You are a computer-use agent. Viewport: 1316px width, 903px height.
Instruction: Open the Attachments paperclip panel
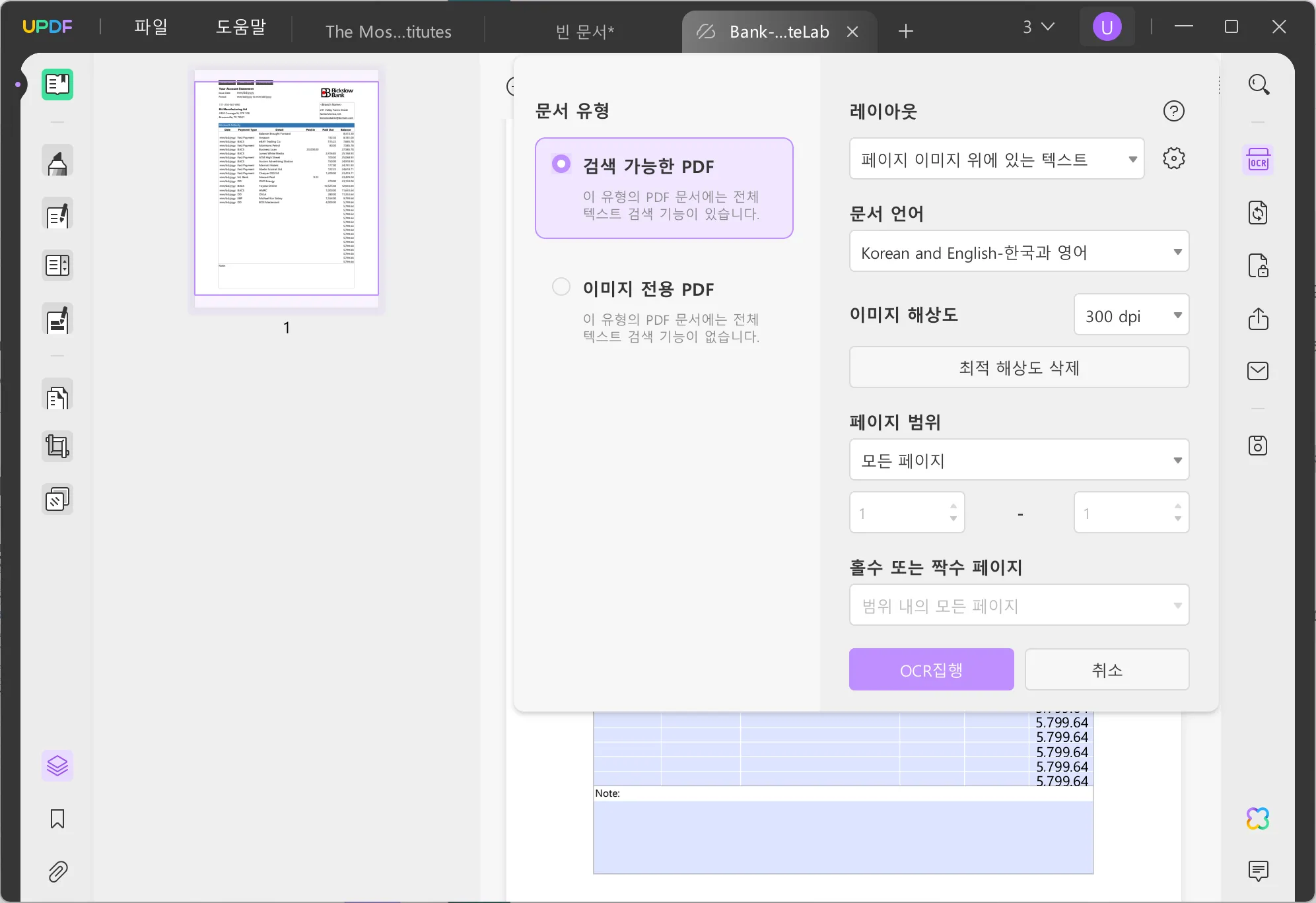pos(57,871)
